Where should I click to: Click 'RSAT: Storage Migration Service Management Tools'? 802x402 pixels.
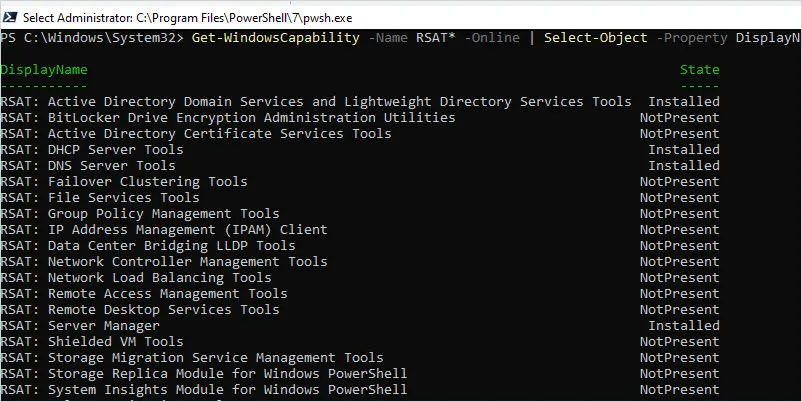192,358
